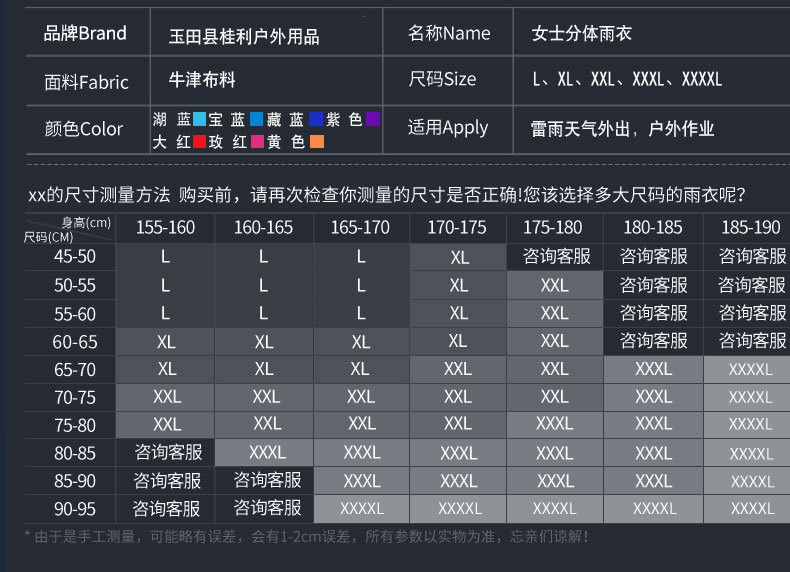Click the XXL cell in row 50-55, column 175-180
Viewport: 790px width, 572px height.
coord(554,286)
